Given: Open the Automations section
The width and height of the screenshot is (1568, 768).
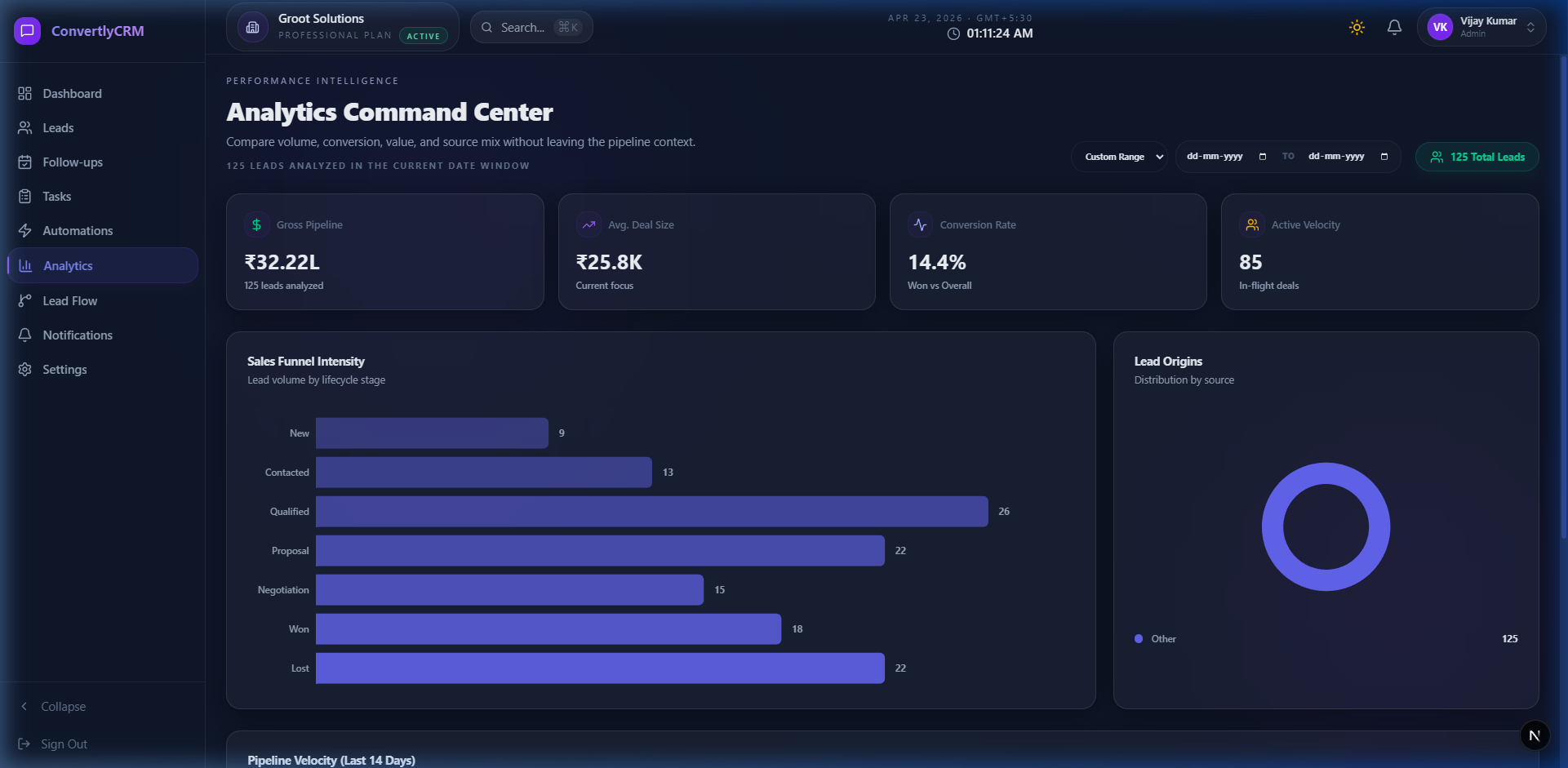Looking at the screenshot, I should click(78, 230).
